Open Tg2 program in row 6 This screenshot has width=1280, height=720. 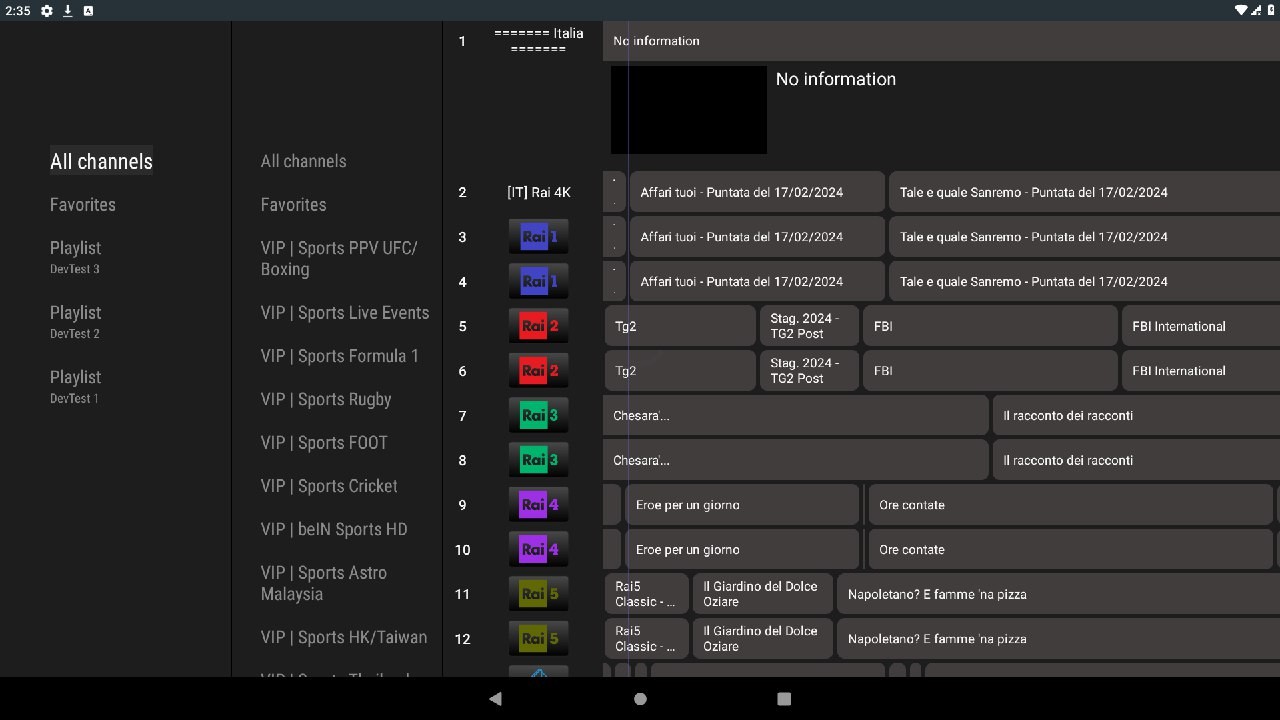[680, 371]
